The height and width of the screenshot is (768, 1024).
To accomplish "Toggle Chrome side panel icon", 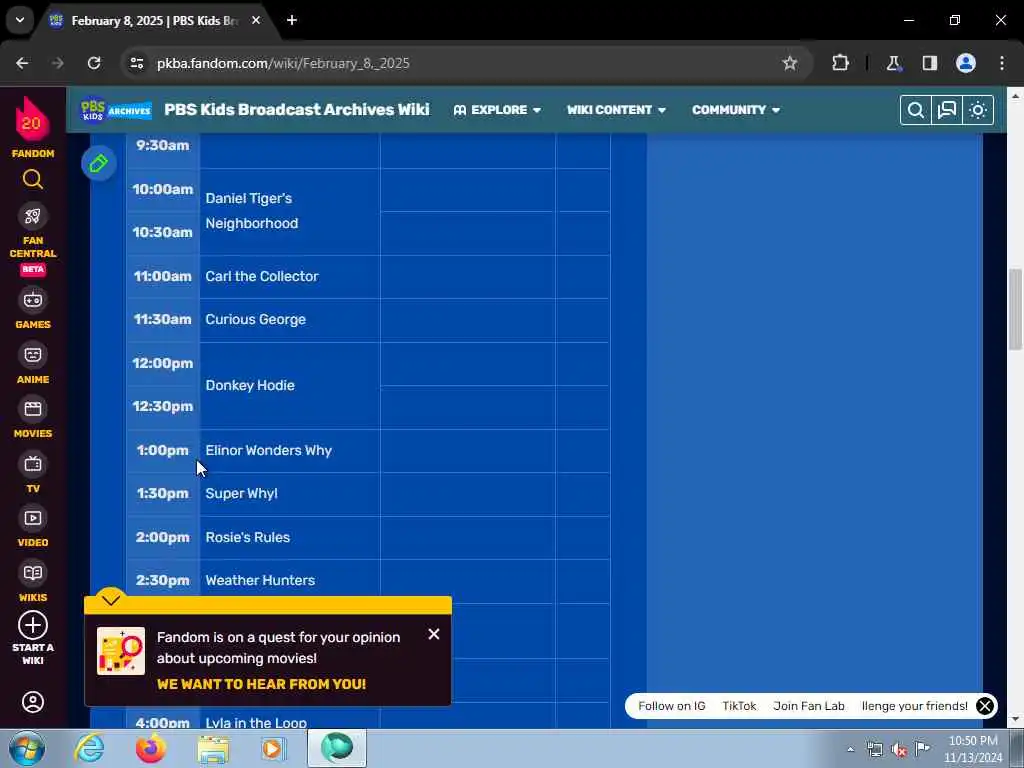I will [x=929, y=63].
